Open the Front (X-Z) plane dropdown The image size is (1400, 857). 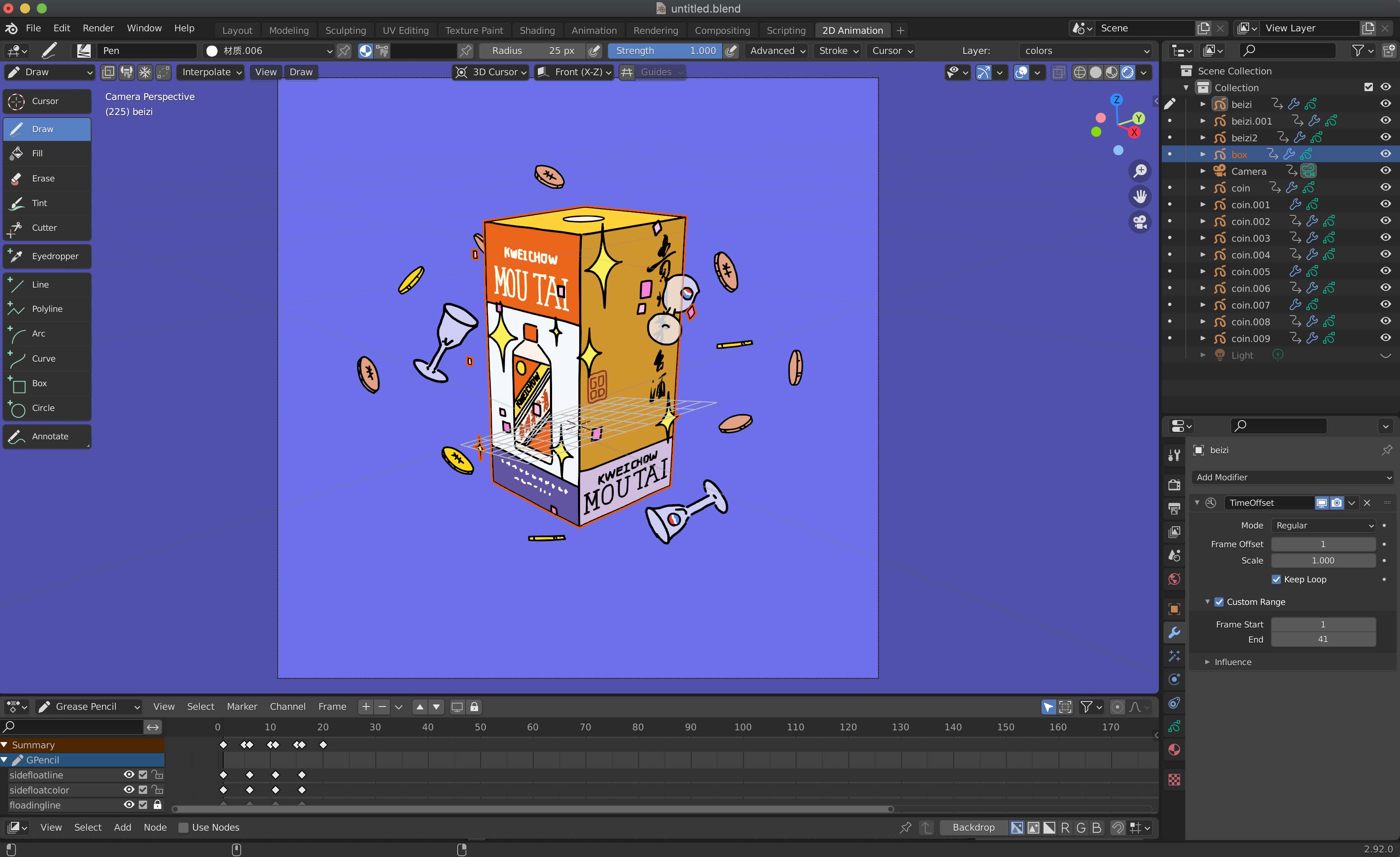tap(574, 72)
